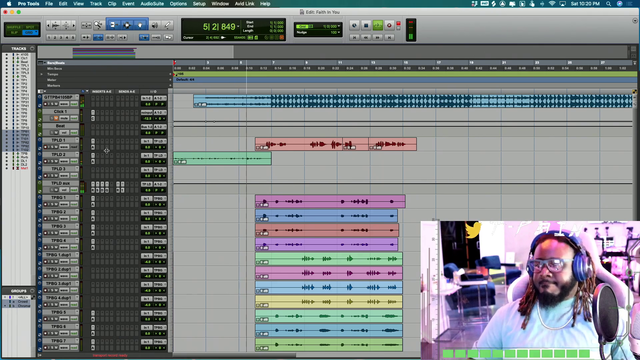Select the Trim tool
The image size is (640, 360).
pos(113,25)
